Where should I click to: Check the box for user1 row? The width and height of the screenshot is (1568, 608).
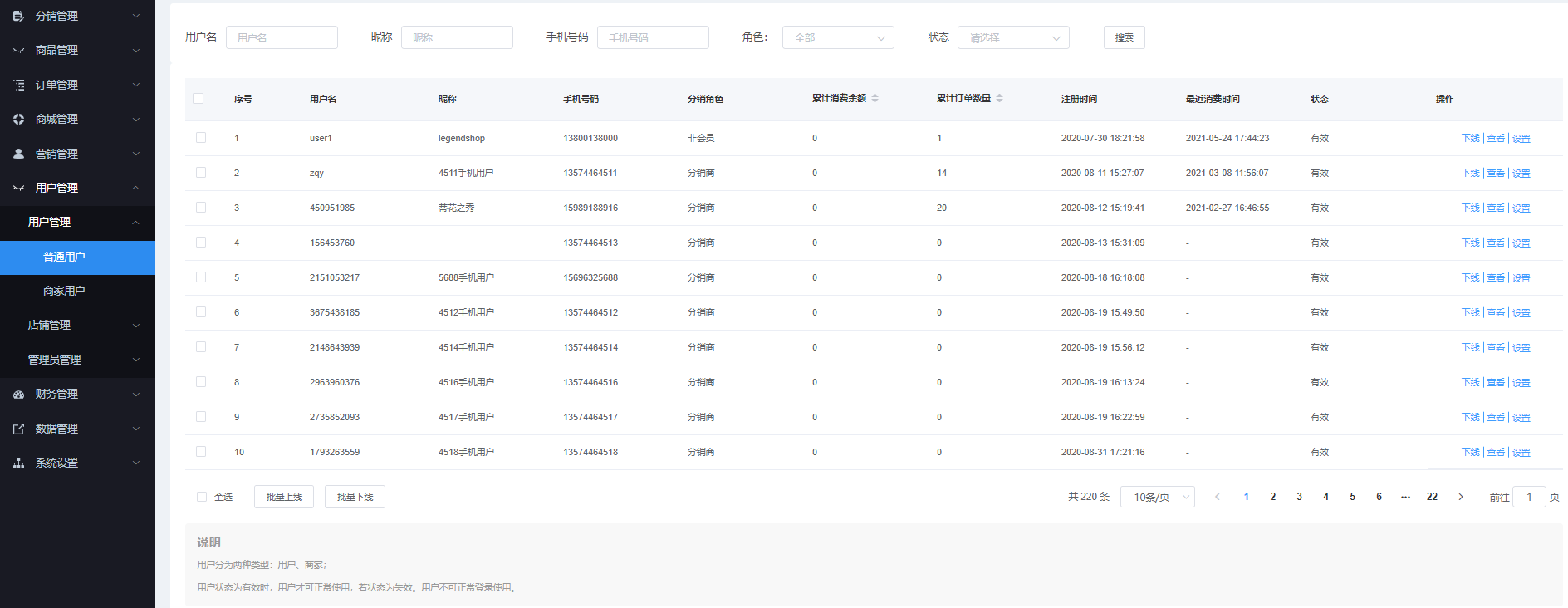tap(201, 138)
